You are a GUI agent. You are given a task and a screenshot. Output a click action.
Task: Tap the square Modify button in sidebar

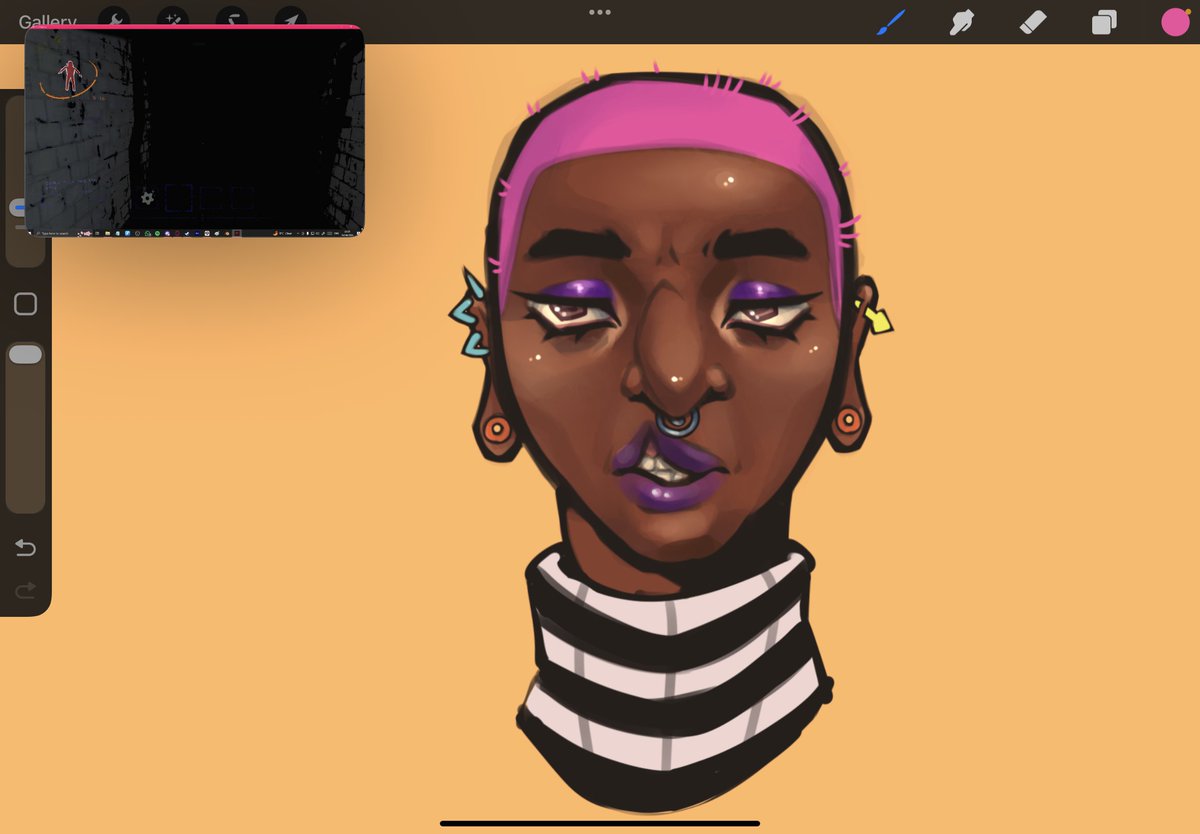click(26, 304)
